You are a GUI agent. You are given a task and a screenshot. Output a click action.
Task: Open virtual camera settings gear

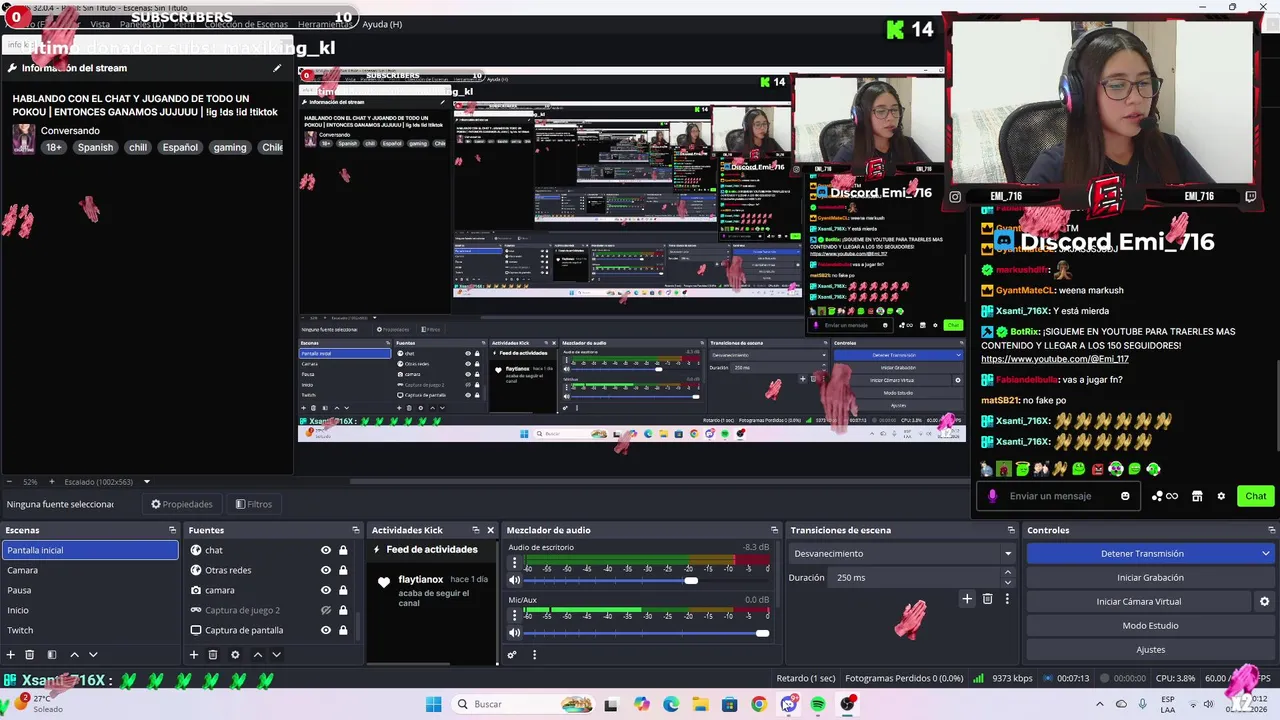1264,602
